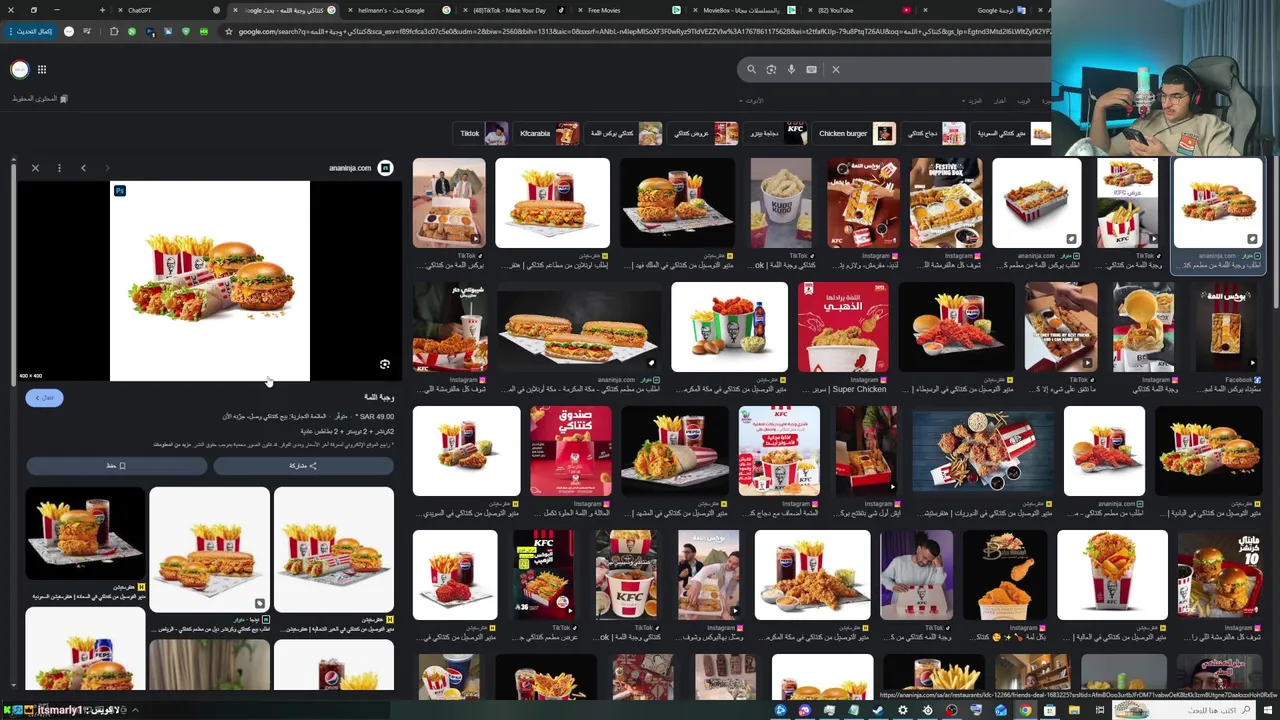
Task: Close the image preview panel
Action: tap(35, 168)
